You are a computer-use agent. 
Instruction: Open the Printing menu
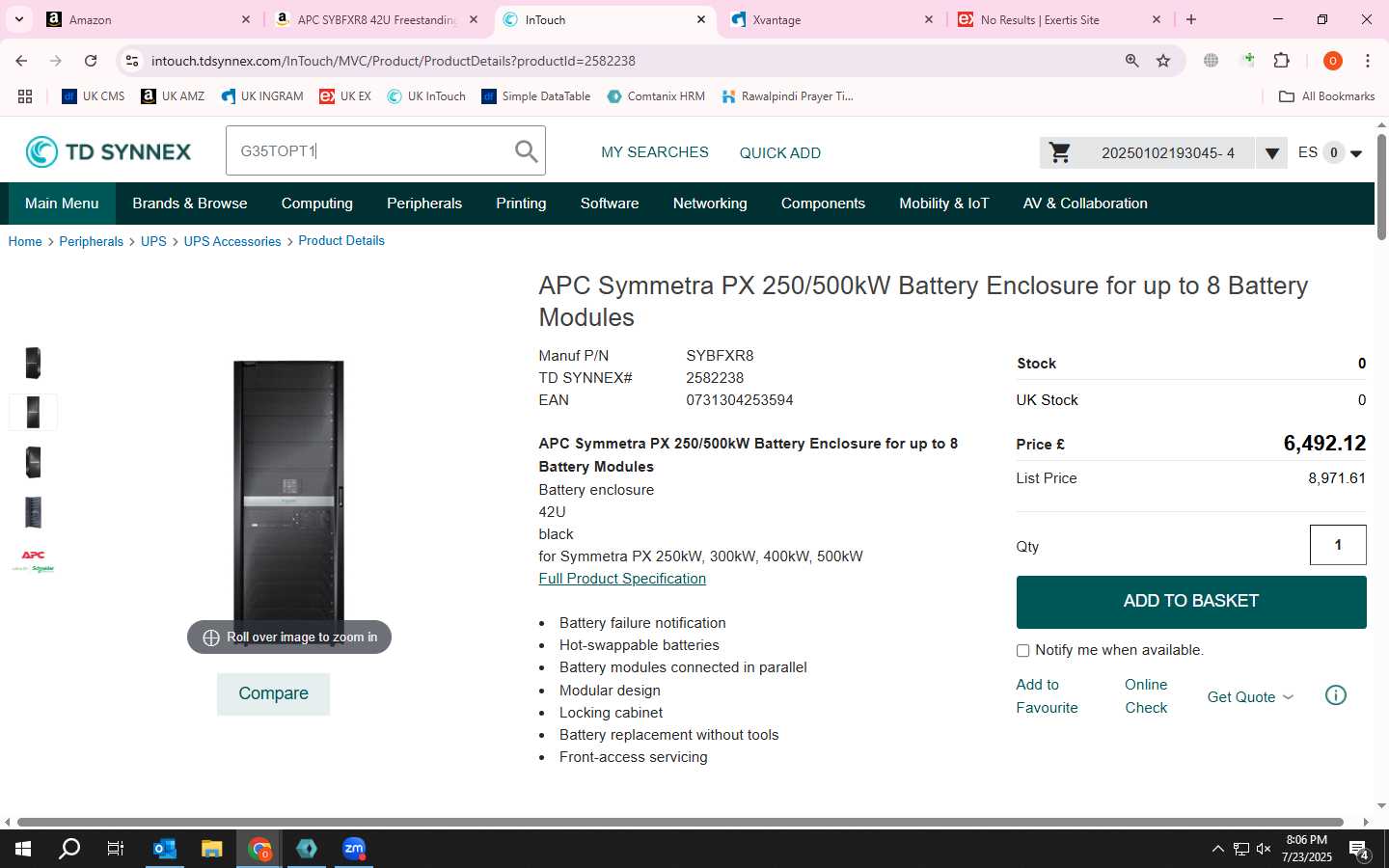coord(521,203)
